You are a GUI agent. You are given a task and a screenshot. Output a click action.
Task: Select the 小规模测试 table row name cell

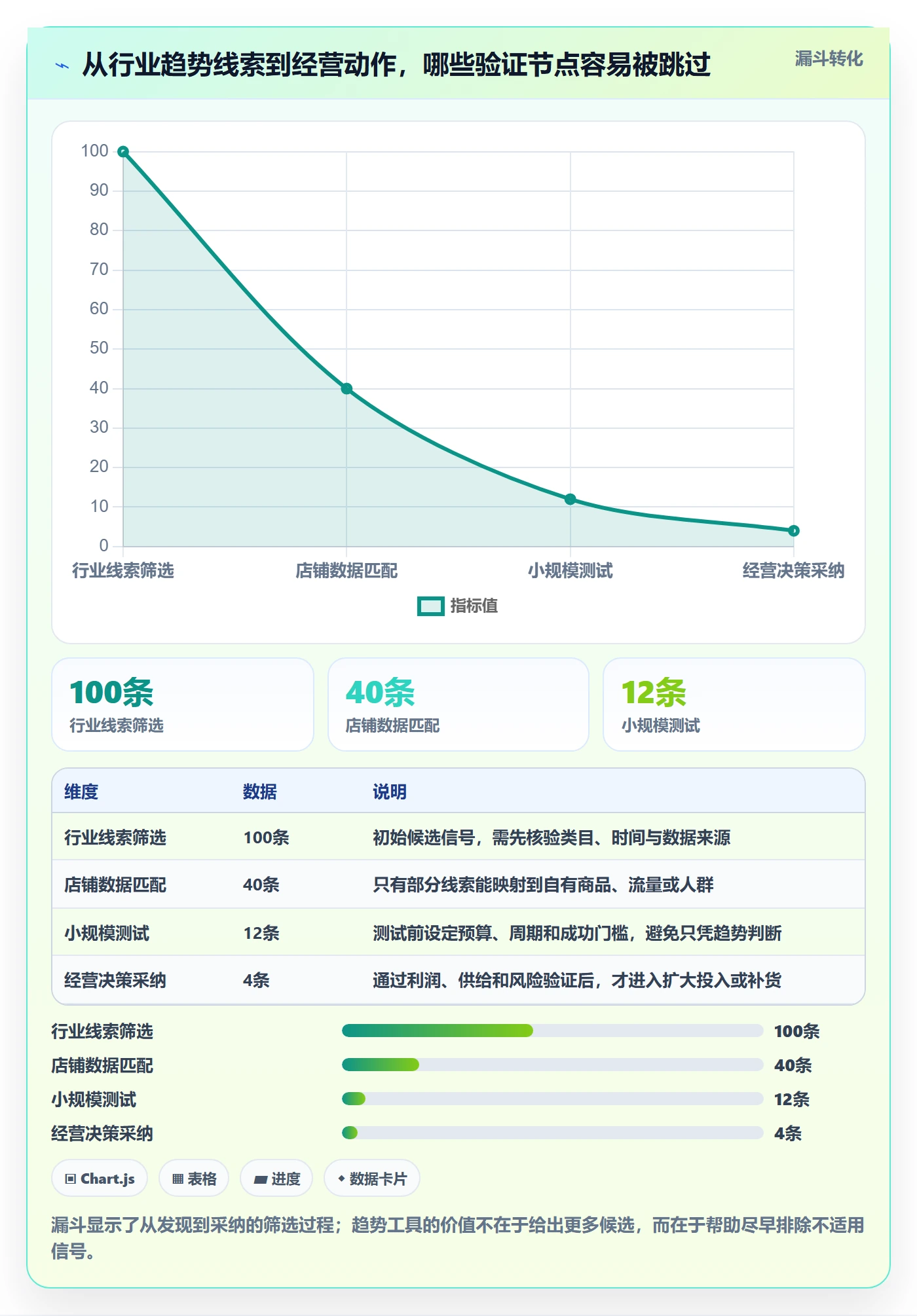pyautogui.click(x=107, y=933)
